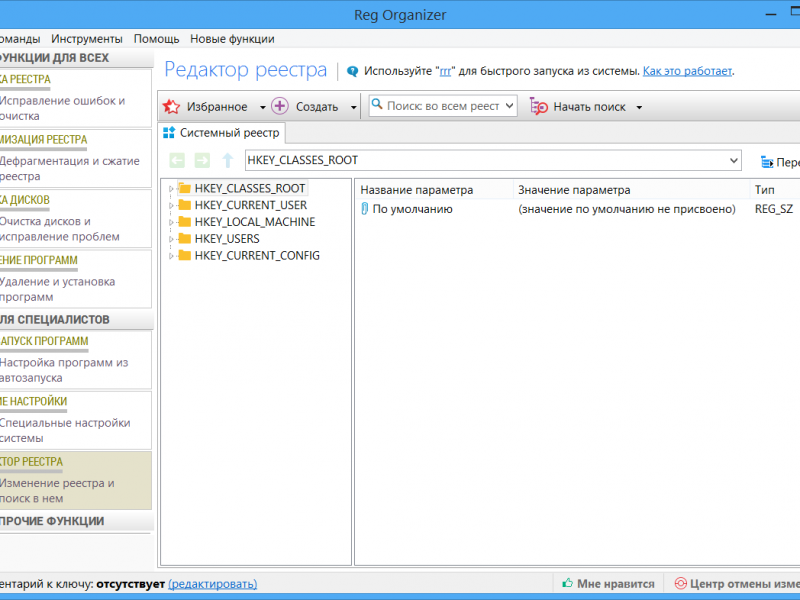Open the registry optimization section in sidebar
Screen dimensions: 800x600
[76, 158]
